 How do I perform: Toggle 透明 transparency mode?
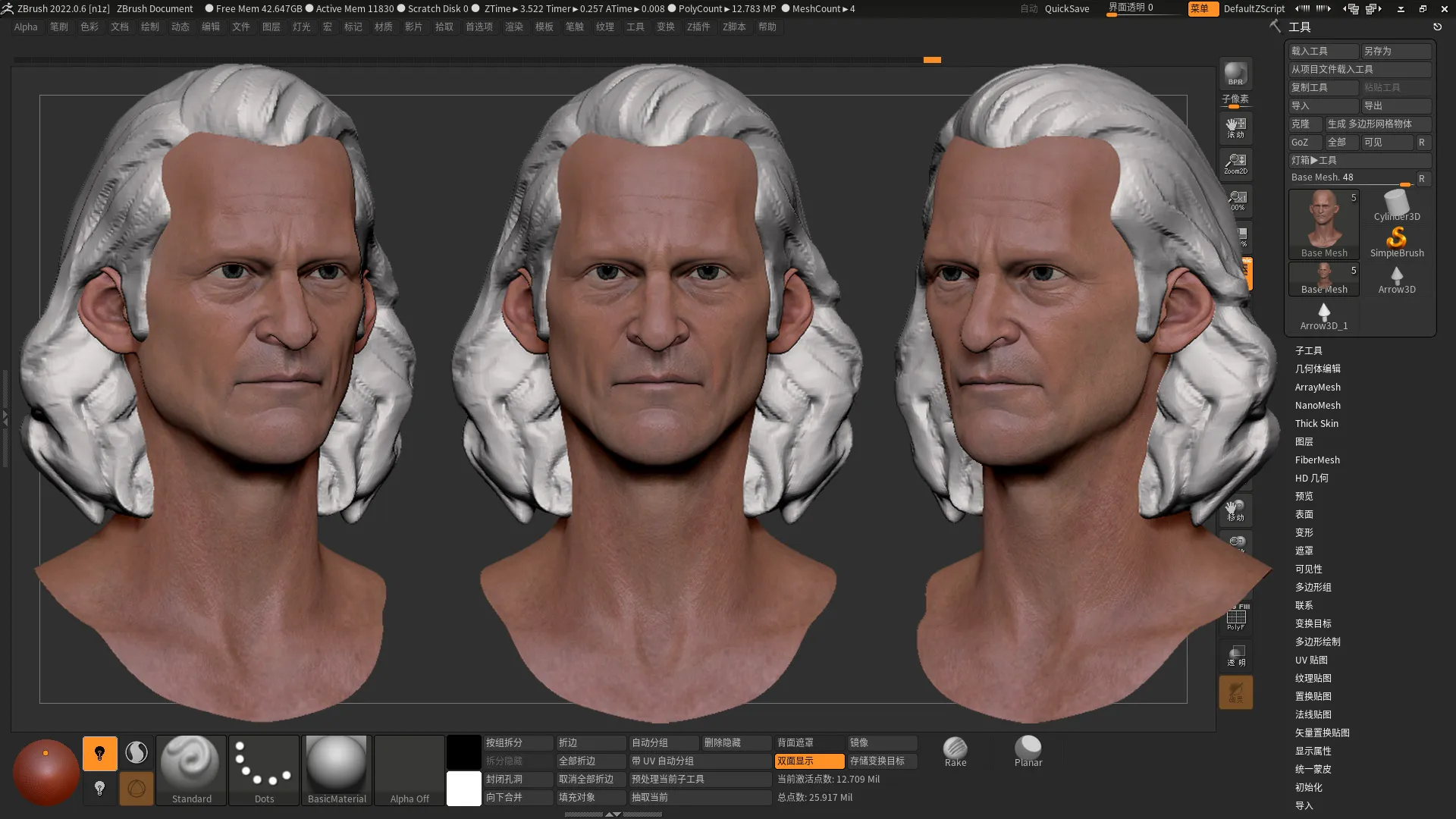pyautogui.click(x=1235, y=656)
